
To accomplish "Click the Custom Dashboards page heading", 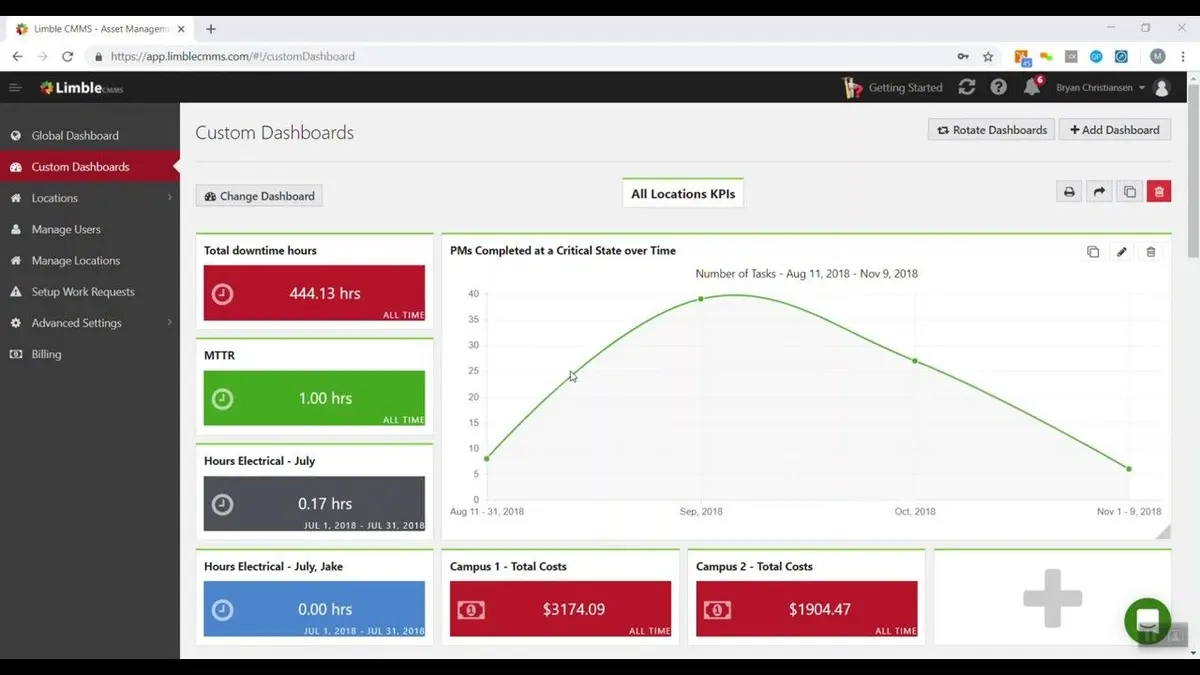I will [274, 133].
